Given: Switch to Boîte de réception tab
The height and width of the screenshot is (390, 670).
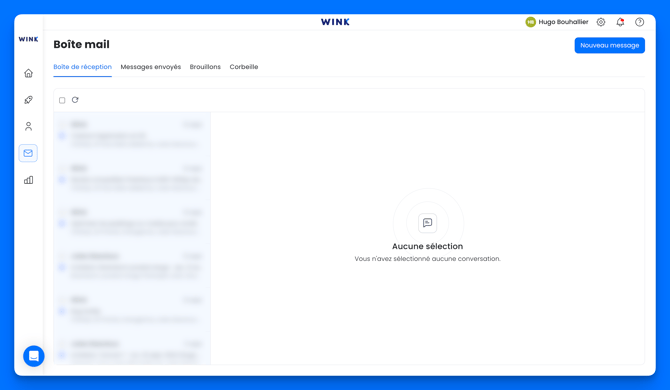Looking at the screenshot, I should tap(82, 67).
